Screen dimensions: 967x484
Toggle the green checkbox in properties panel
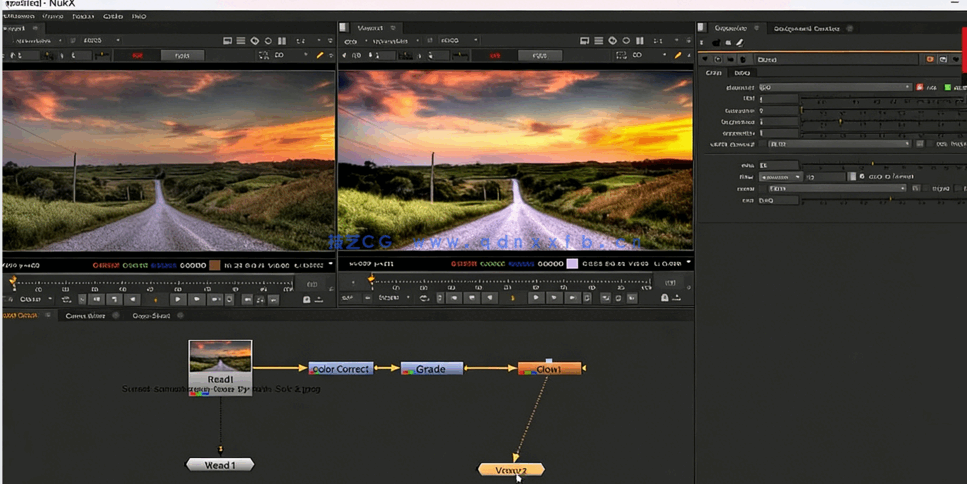(947, 88)
